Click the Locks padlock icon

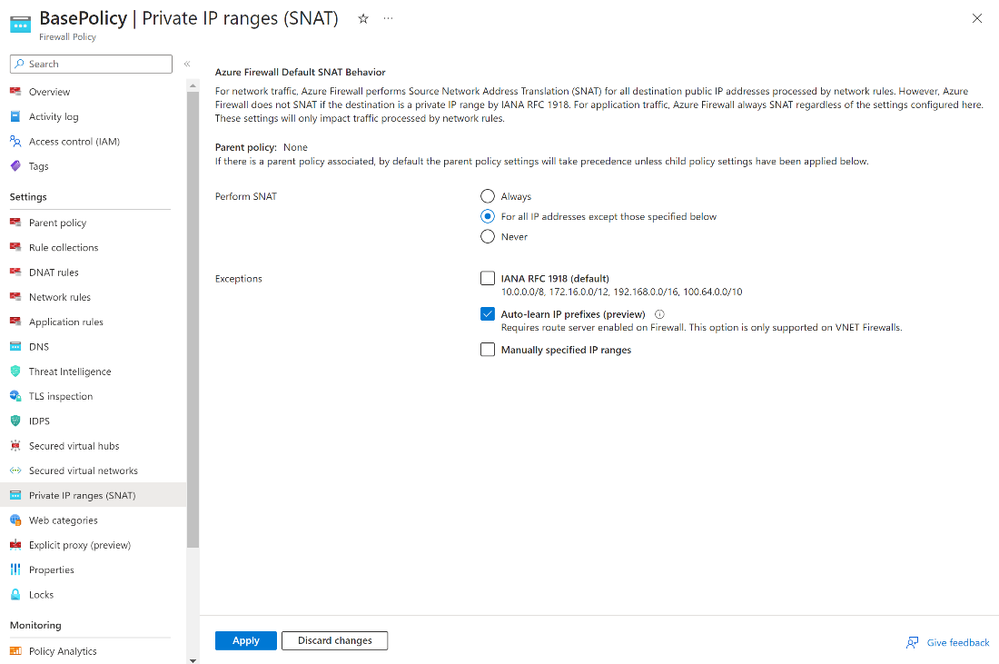pos(15,595)
